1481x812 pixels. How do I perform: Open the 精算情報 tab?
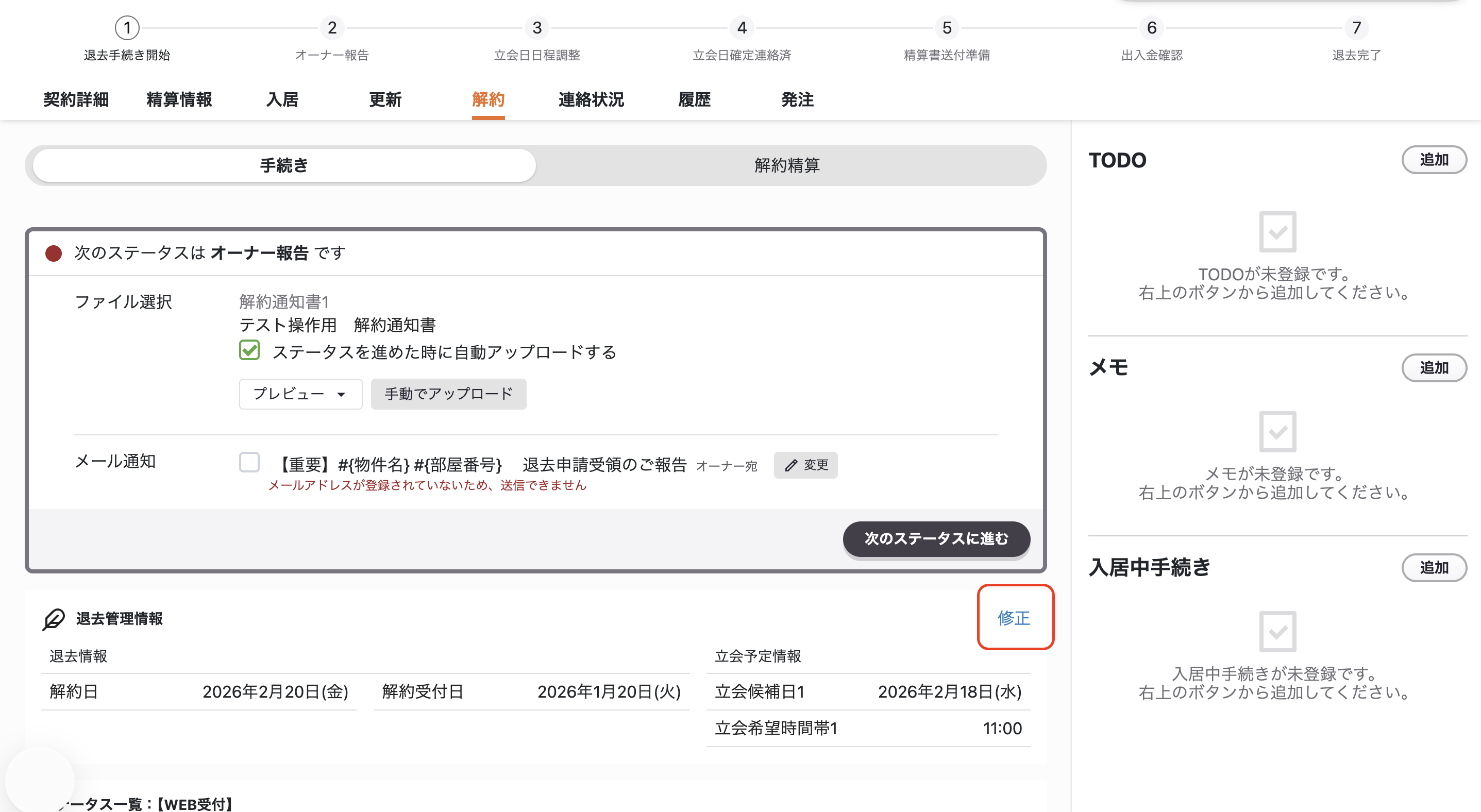(x=179, y=99)
